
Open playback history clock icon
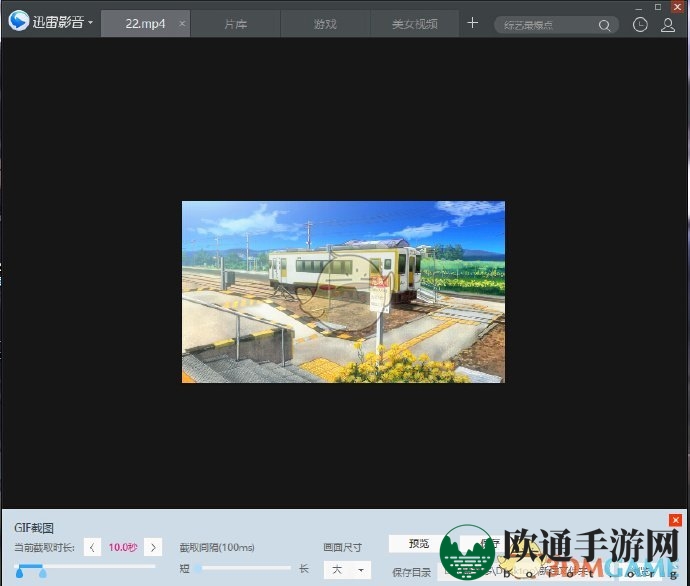pyautogui.click(x=640, y=25)
